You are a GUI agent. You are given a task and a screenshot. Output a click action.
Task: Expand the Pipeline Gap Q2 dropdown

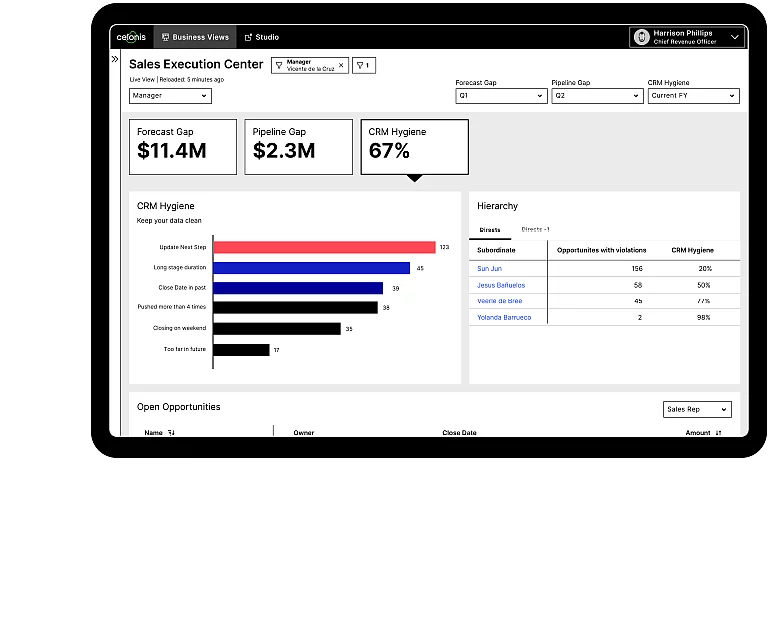tap(596, 96)
